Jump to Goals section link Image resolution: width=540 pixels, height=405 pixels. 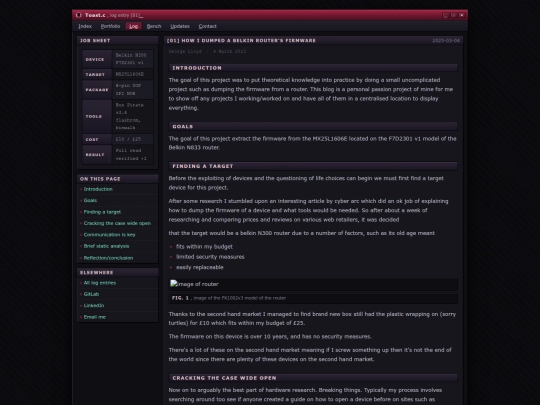[x=90, y=200]
